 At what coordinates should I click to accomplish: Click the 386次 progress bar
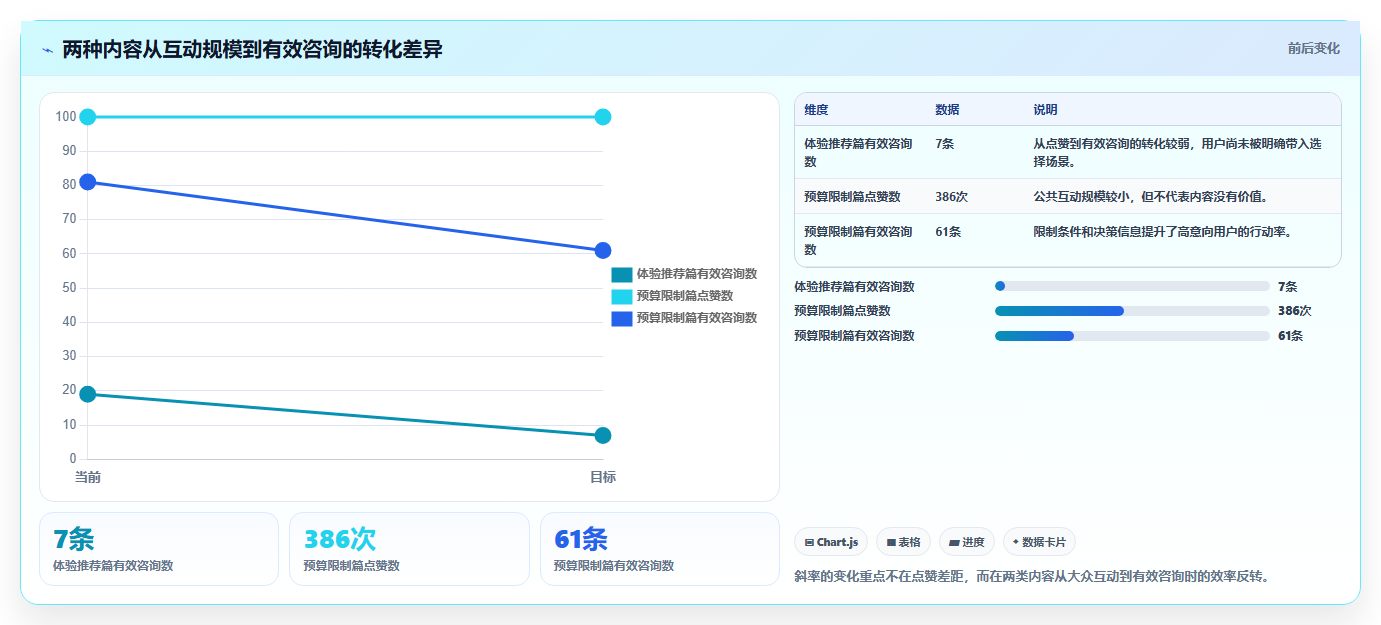pyautogui.click(x=1132, y=311)
